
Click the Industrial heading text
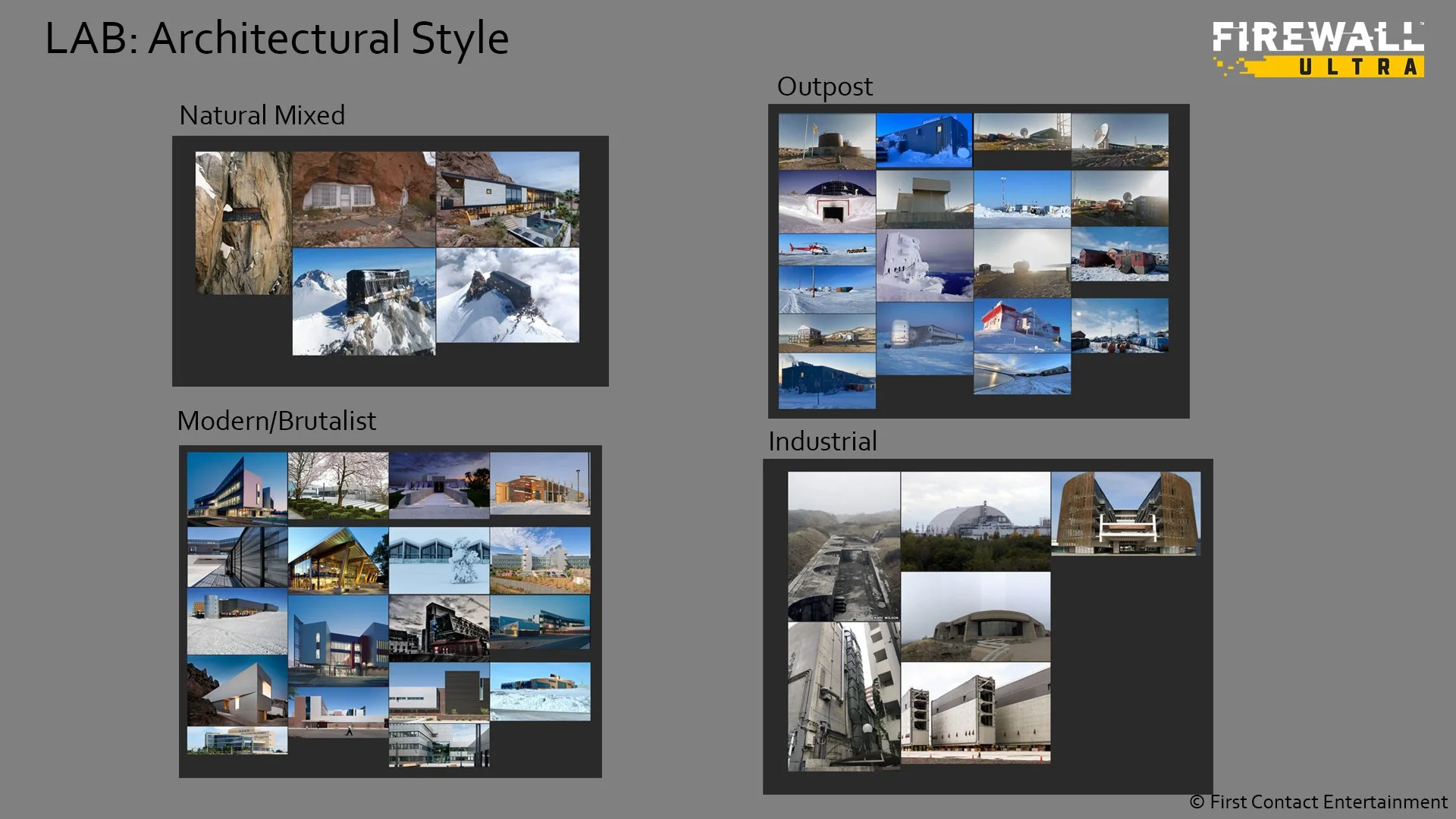822,441
